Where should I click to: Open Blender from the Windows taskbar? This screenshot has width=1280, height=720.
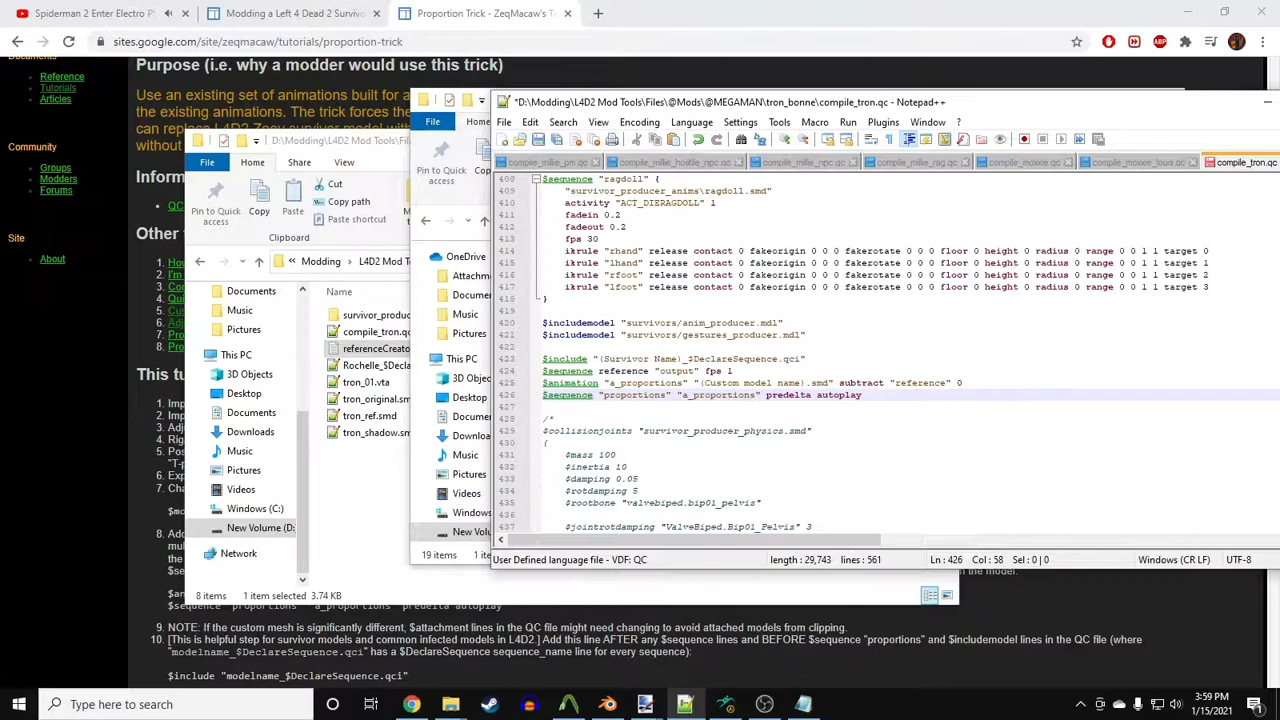[x=607, y=705]
